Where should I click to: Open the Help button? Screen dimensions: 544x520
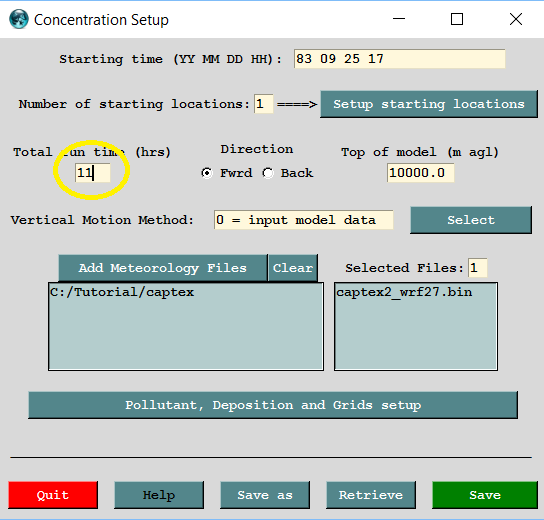[x=159, y=495]
